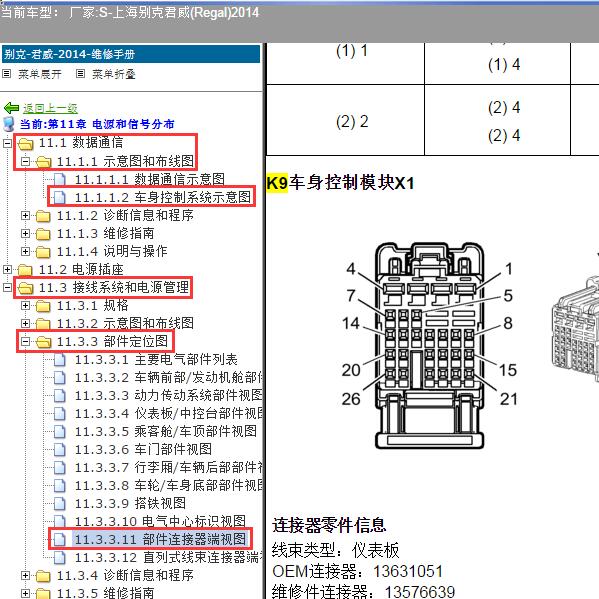Click folder icon of 11.3.3 部件定位图

tap(43, 342)
